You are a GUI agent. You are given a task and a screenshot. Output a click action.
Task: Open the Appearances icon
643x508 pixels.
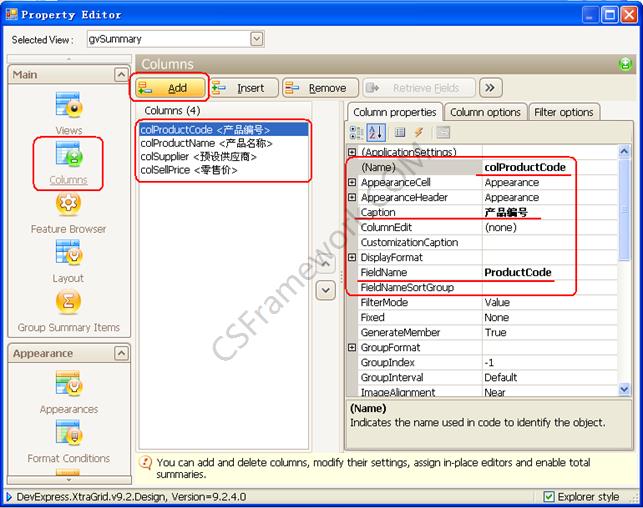pos(68,385)
